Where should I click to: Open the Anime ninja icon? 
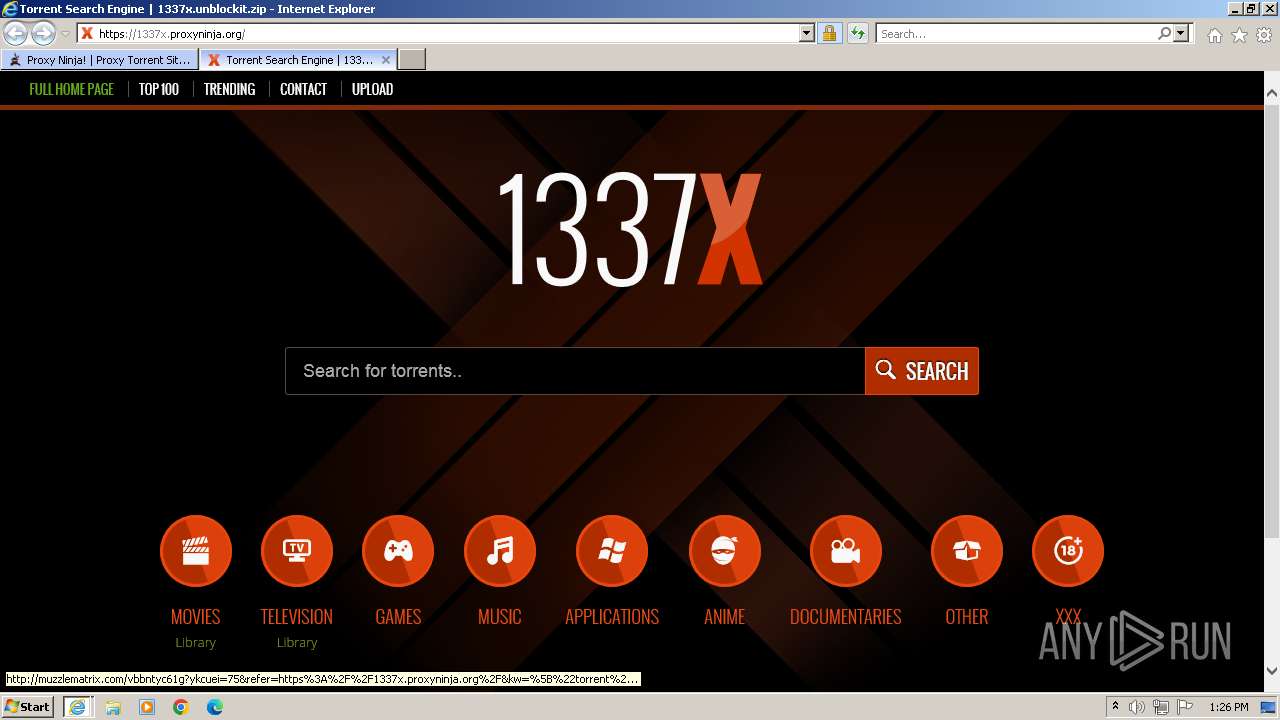tap(725, 550)
